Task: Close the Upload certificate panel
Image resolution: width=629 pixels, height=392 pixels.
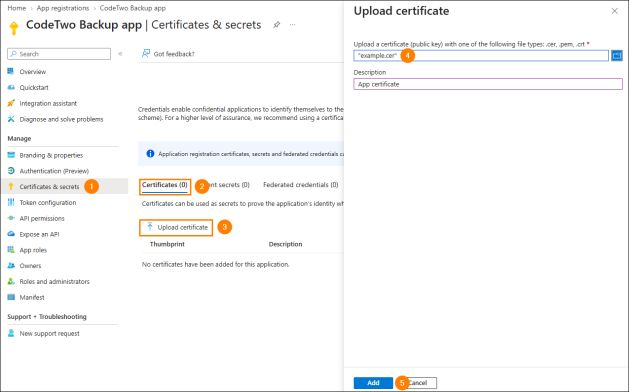Action: click(x=614, y=11)
